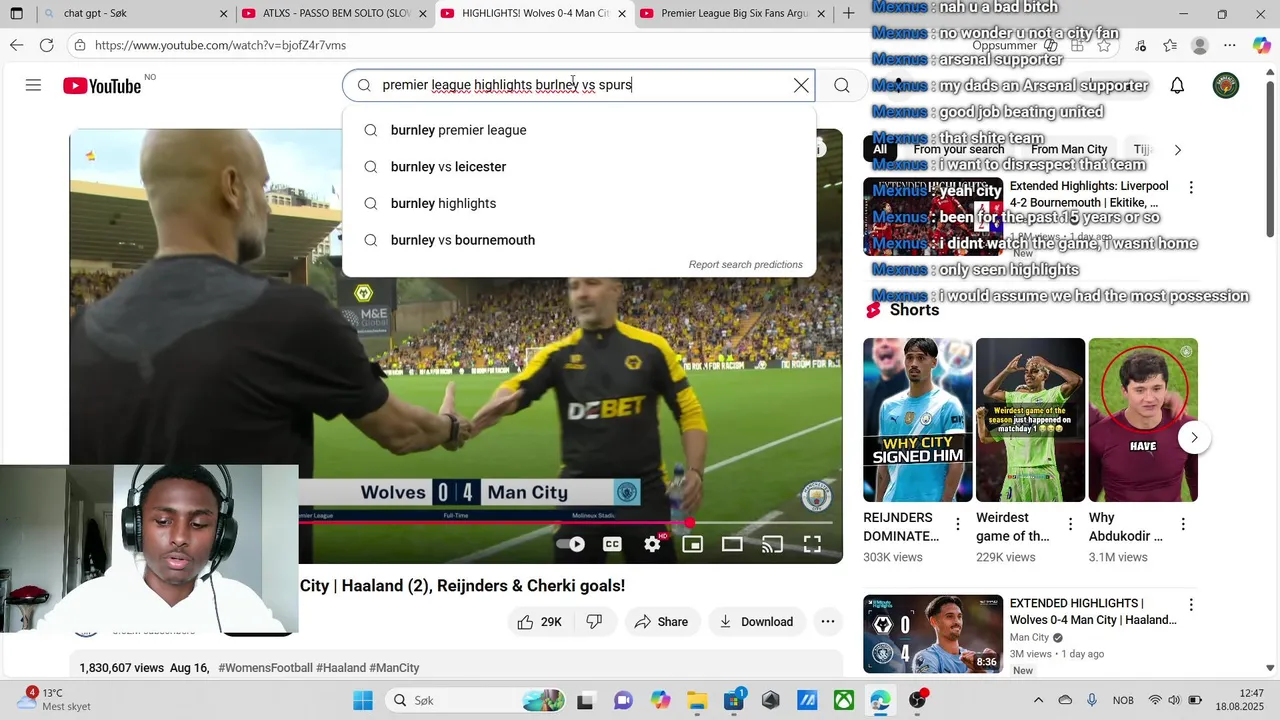Open options for Liverpool 4-2 Bournemouth video

pos(1190,188)
